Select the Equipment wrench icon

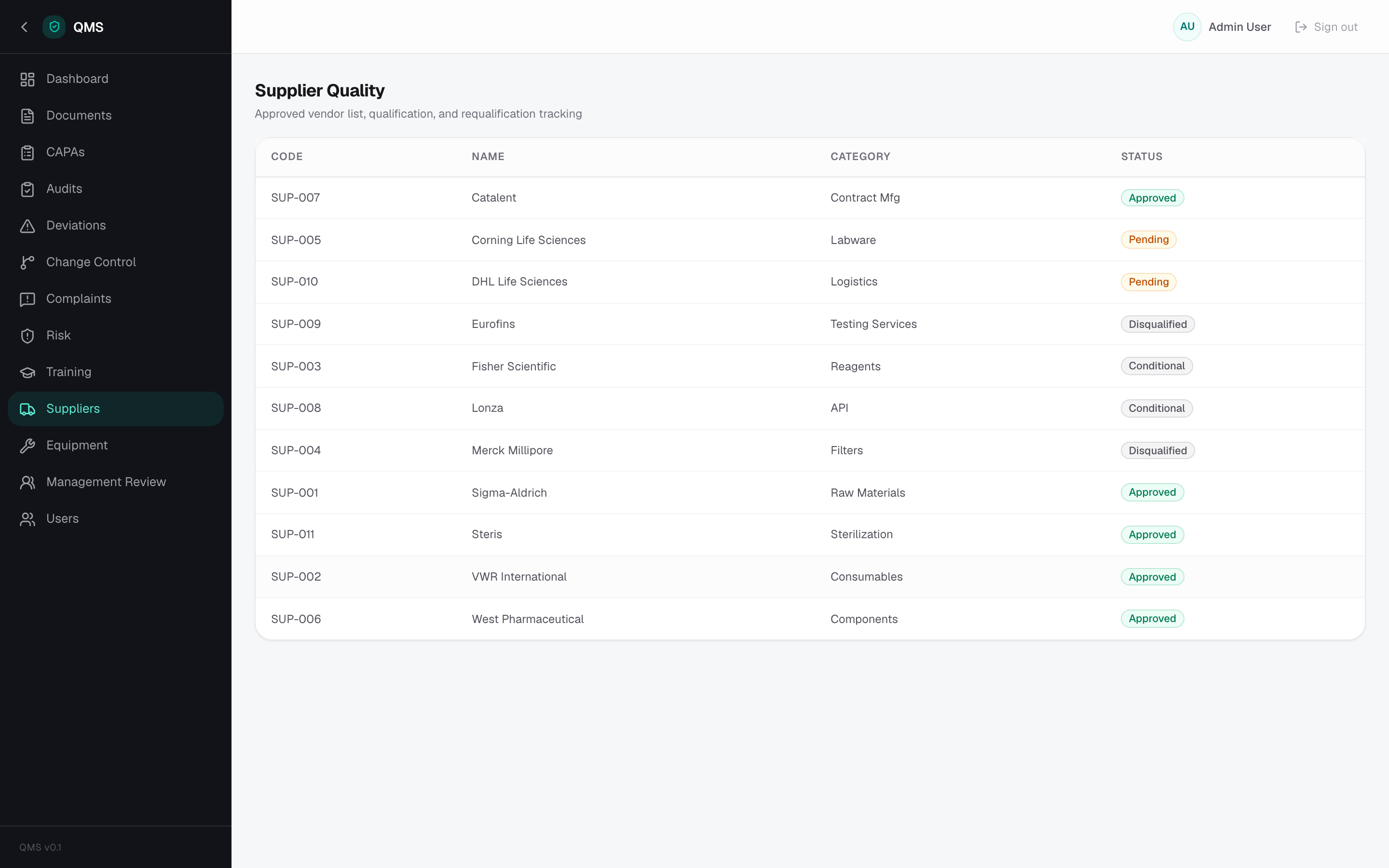pyautogui.click(x=27, y=446)
